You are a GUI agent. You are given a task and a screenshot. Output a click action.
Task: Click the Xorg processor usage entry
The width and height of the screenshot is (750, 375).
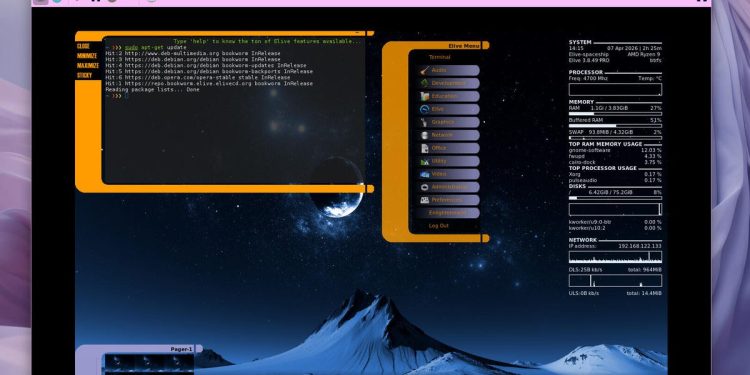615,174
